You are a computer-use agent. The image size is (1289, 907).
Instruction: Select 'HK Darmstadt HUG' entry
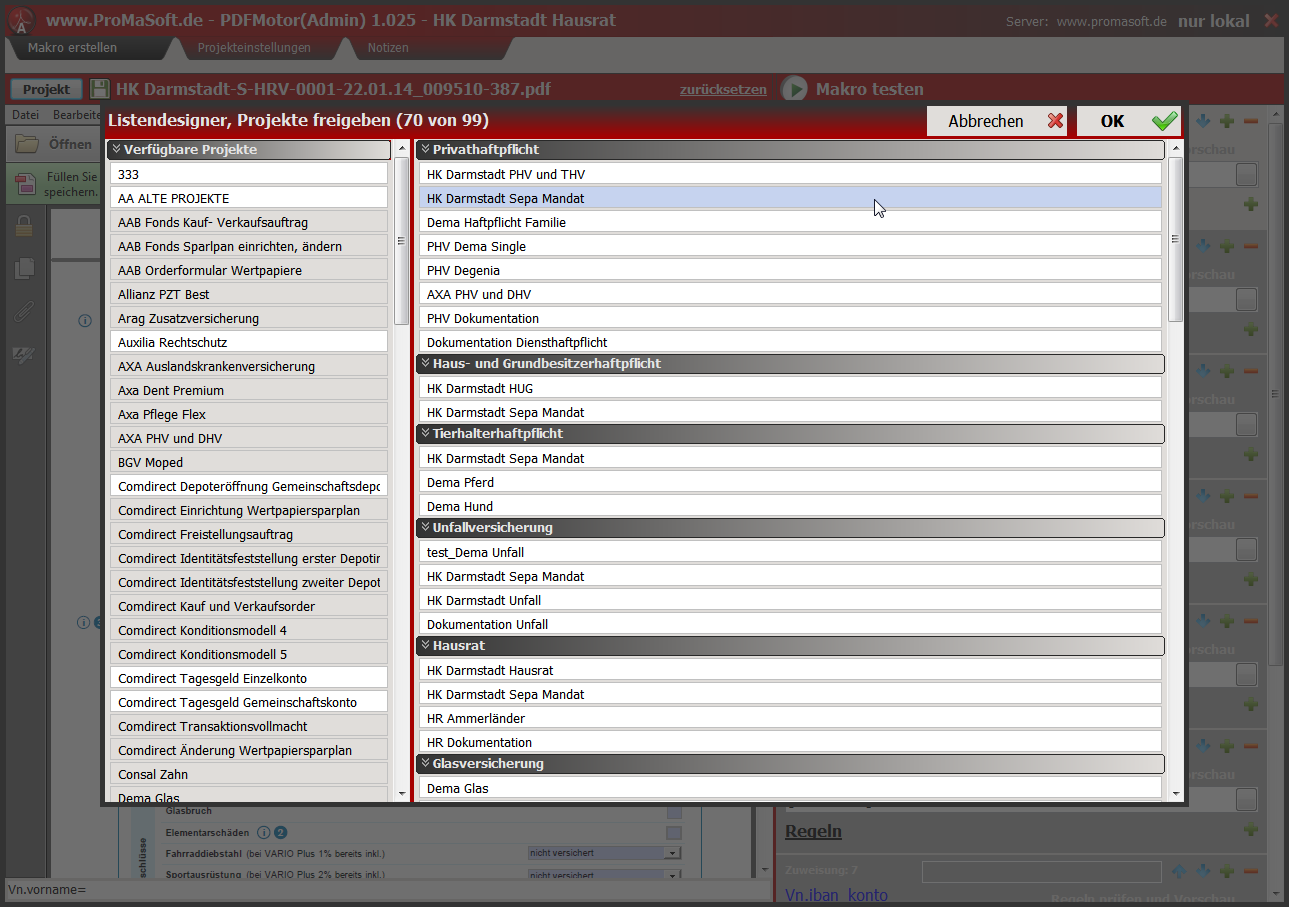coord(791,388)
